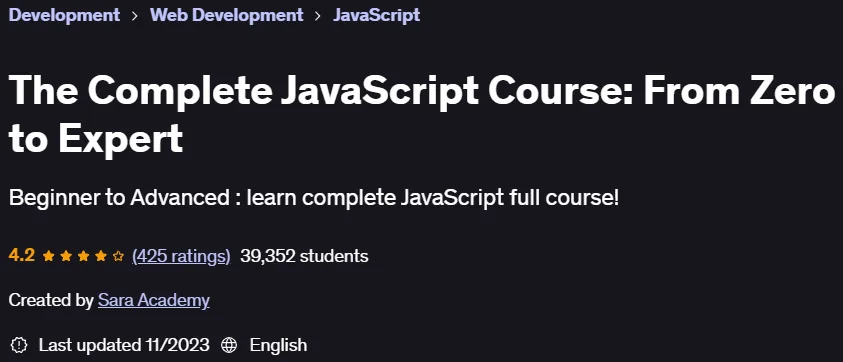Click the Beginner to Advanced subtitle
This screenshot has width=843, height=362.
coord(314,198)
